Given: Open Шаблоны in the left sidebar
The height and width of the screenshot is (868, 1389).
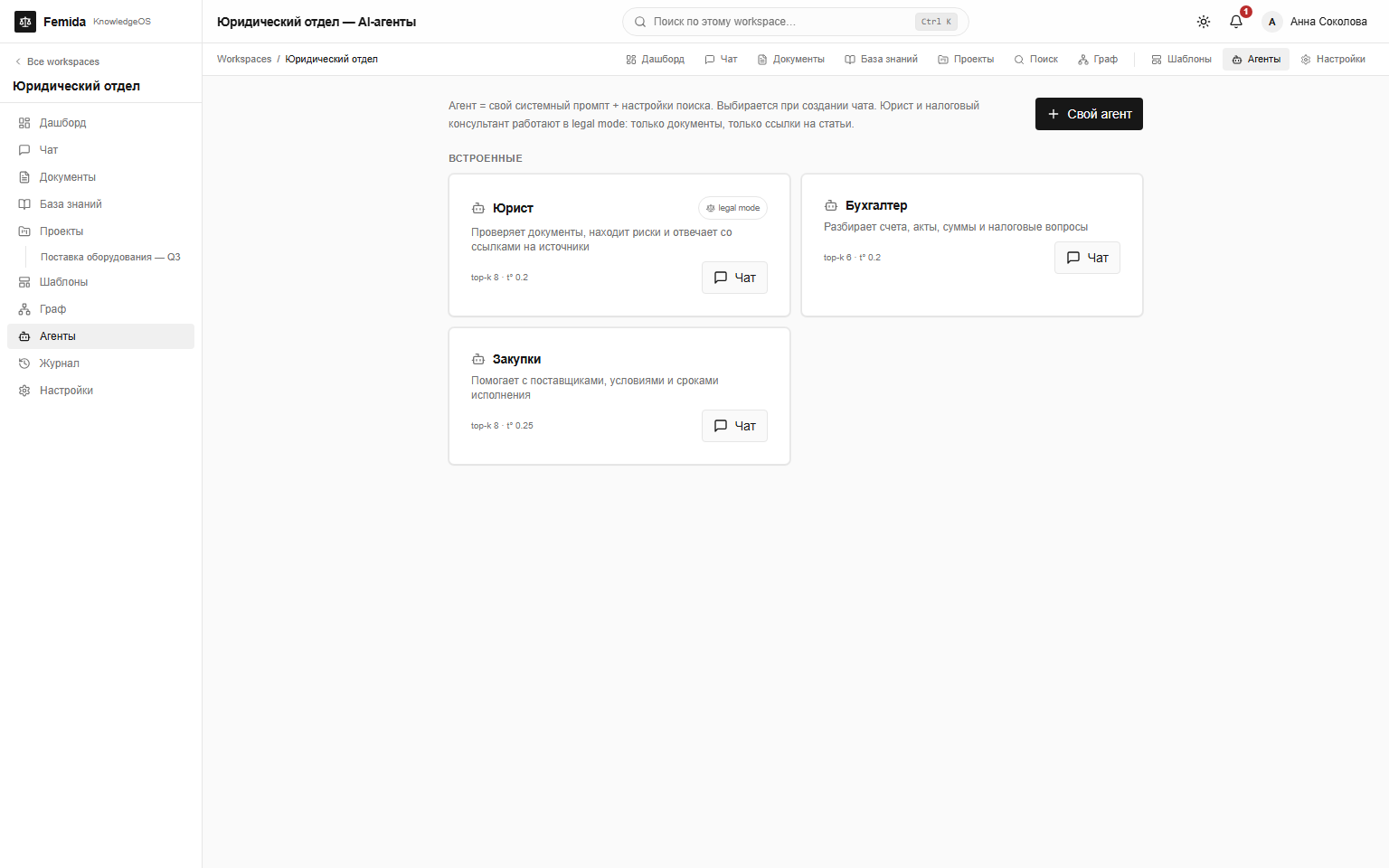Looking at the screenshot, I should [x=100, y=282].
